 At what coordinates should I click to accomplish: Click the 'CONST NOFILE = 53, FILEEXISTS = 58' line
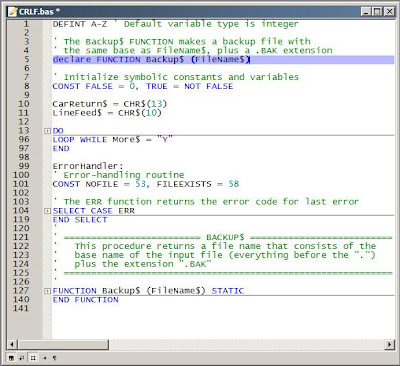click(x=146, y=184)
